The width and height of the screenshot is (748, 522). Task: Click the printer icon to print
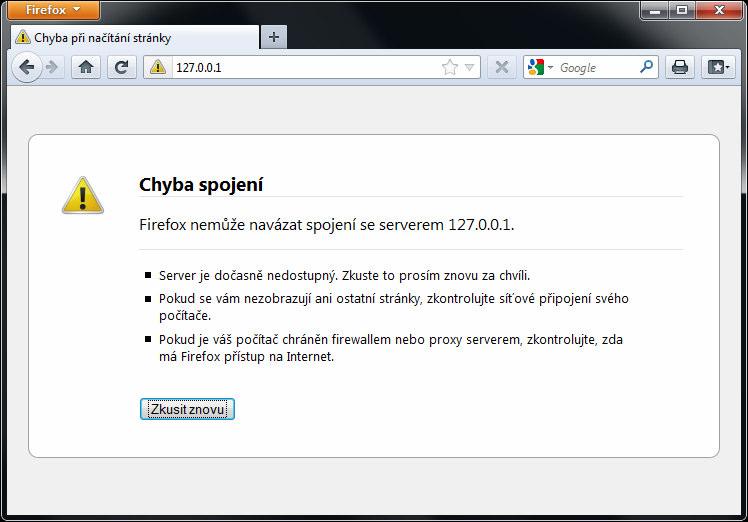[x=680, y=67]
